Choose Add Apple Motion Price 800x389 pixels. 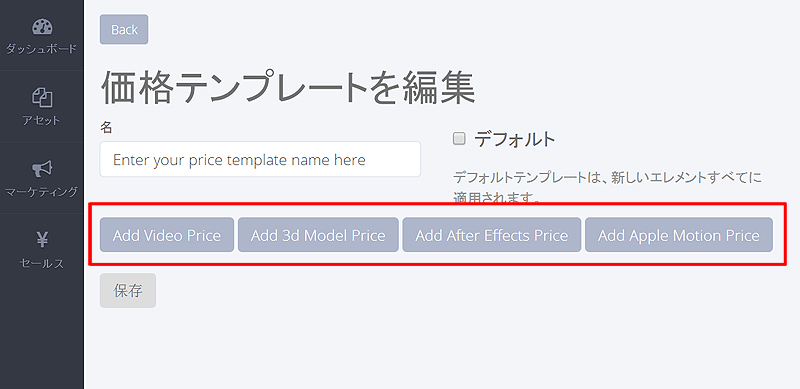(x=679, y=235)
